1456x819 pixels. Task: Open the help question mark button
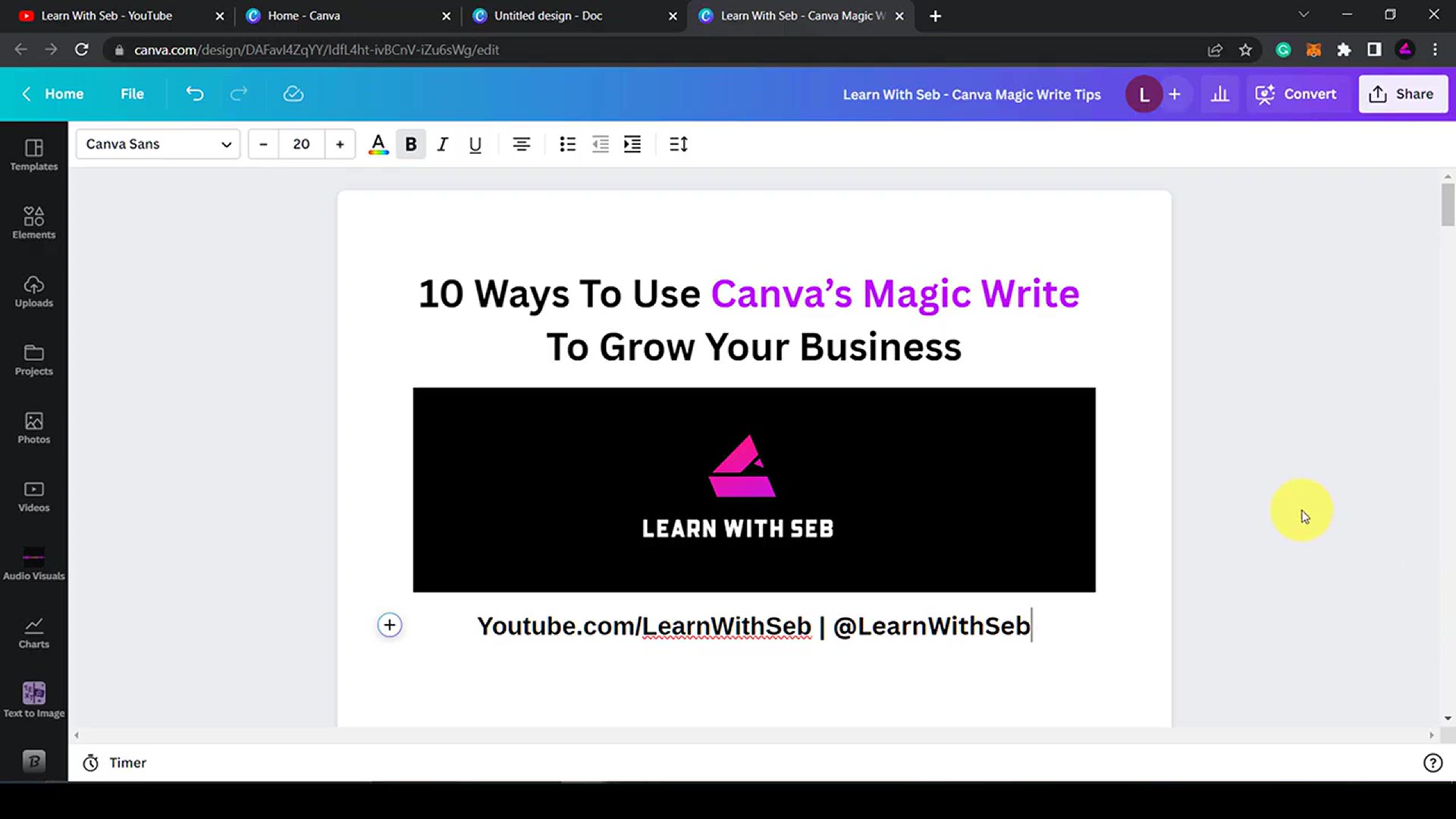tap(1432, 763)
